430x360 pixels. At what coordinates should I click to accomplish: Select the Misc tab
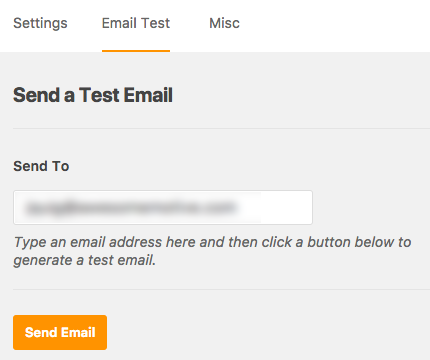pos(224,23)
